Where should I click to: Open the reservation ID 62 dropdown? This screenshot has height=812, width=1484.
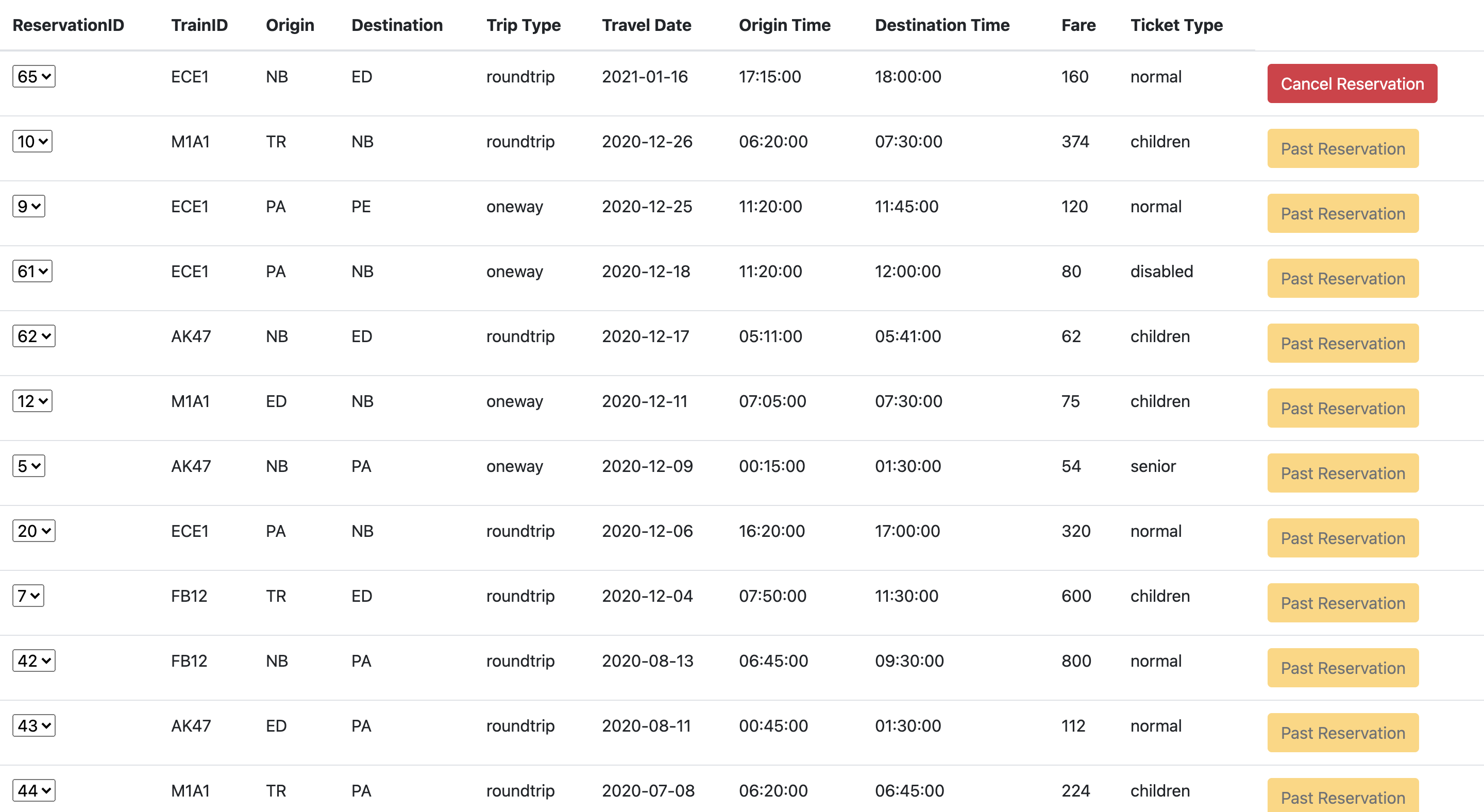click(34, 336)
